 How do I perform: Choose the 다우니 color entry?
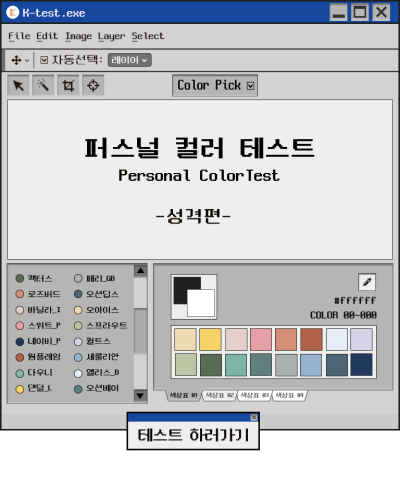pyautogui.click(x=34, y=372)
